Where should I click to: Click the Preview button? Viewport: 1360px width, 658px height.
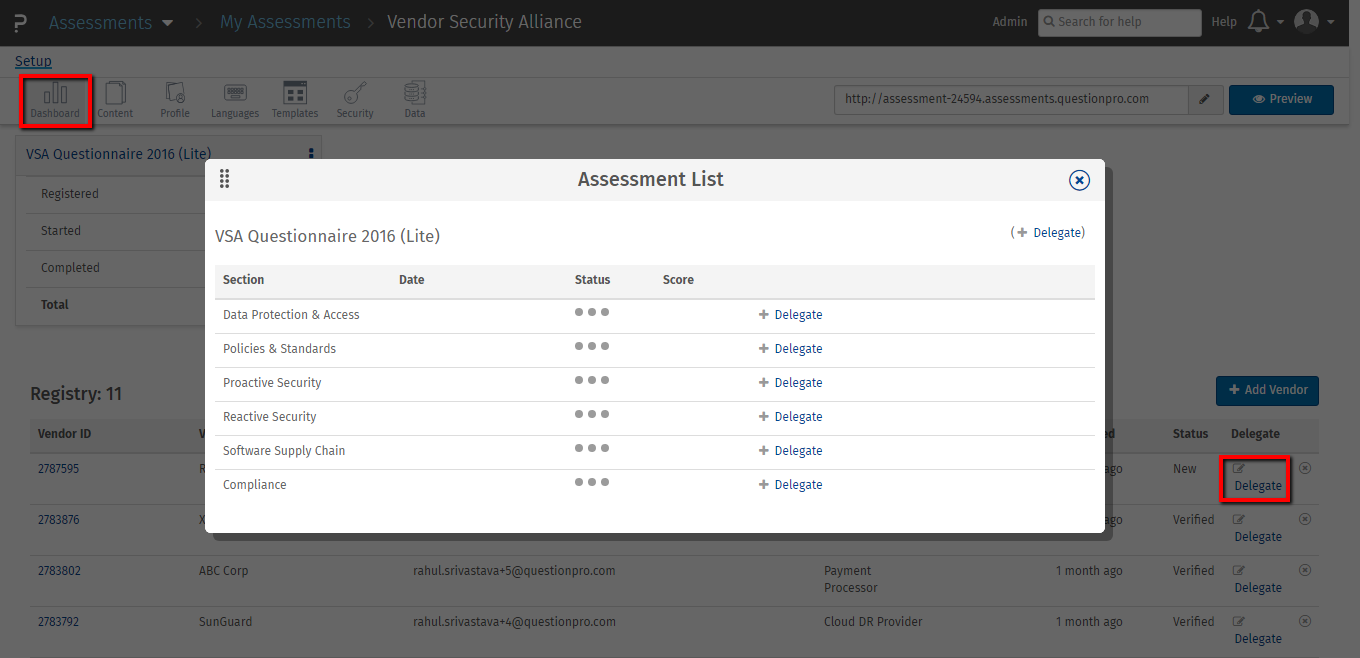tap(1281, 99)
